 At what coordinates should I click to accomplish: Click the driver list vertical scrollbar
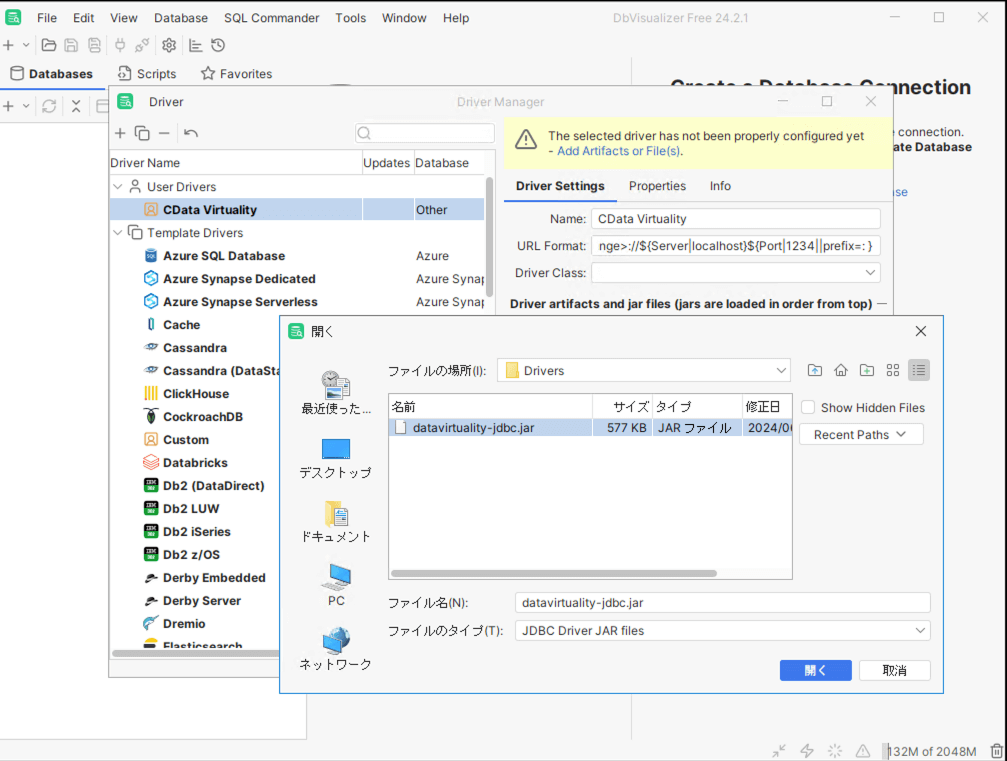pos(489,238)
